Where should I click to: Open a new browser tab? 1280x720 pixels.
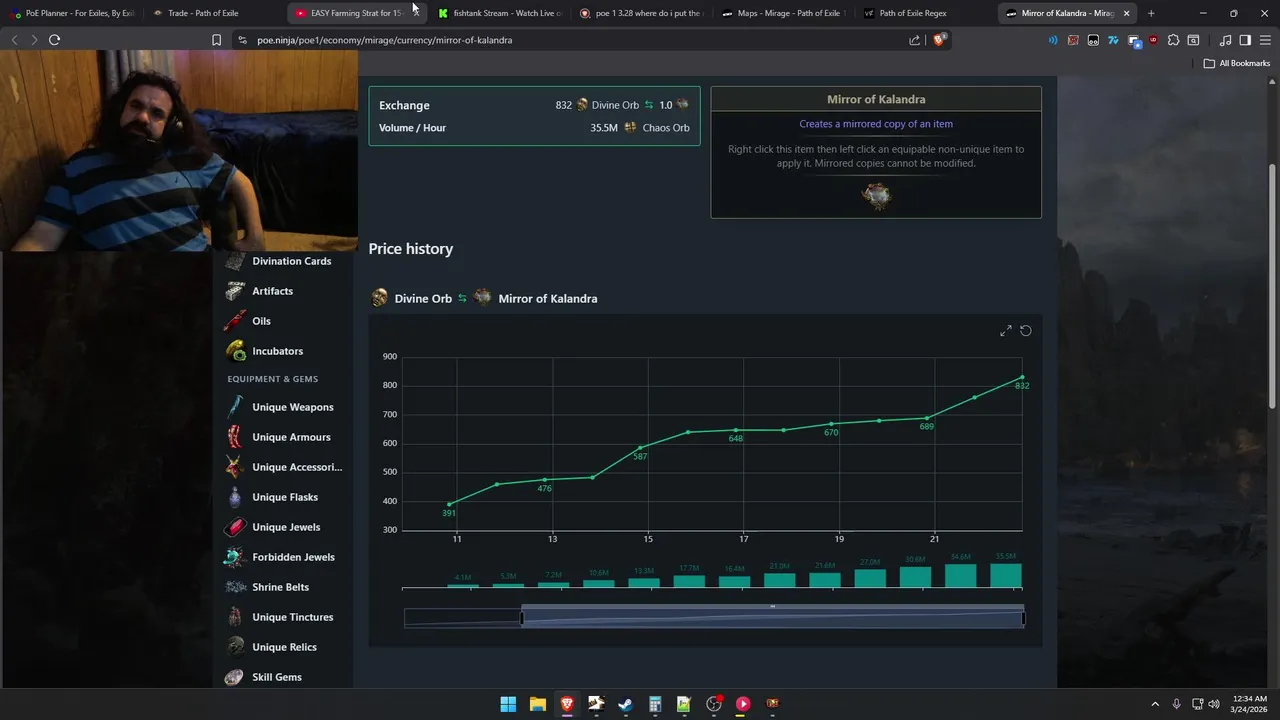coord(1151,13)
